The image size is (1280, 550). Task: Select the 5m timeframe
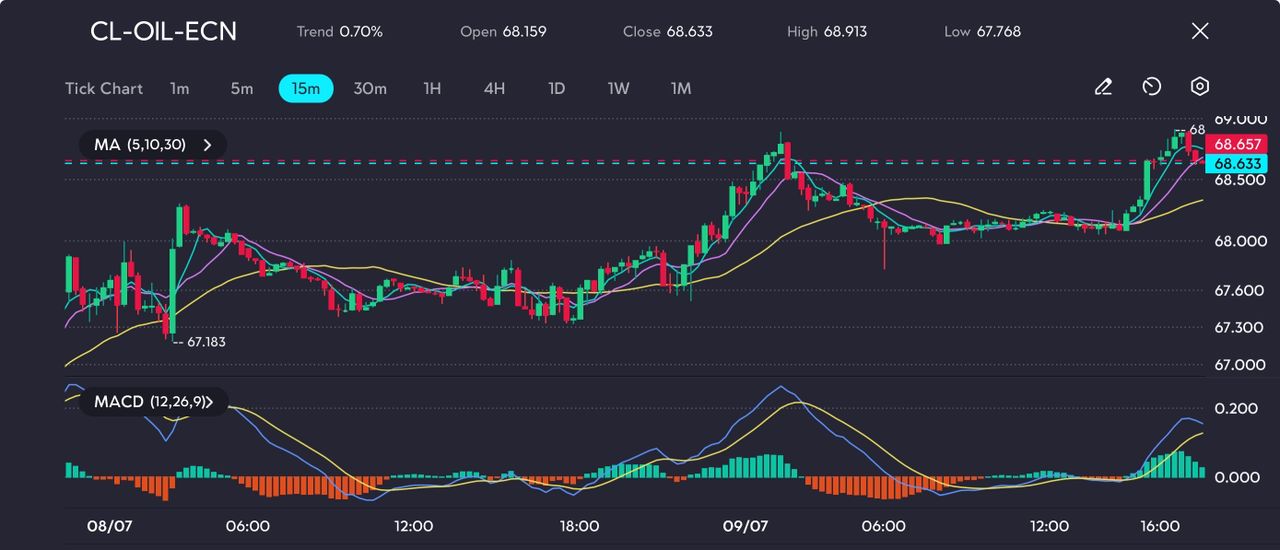[x=242, y=88]
